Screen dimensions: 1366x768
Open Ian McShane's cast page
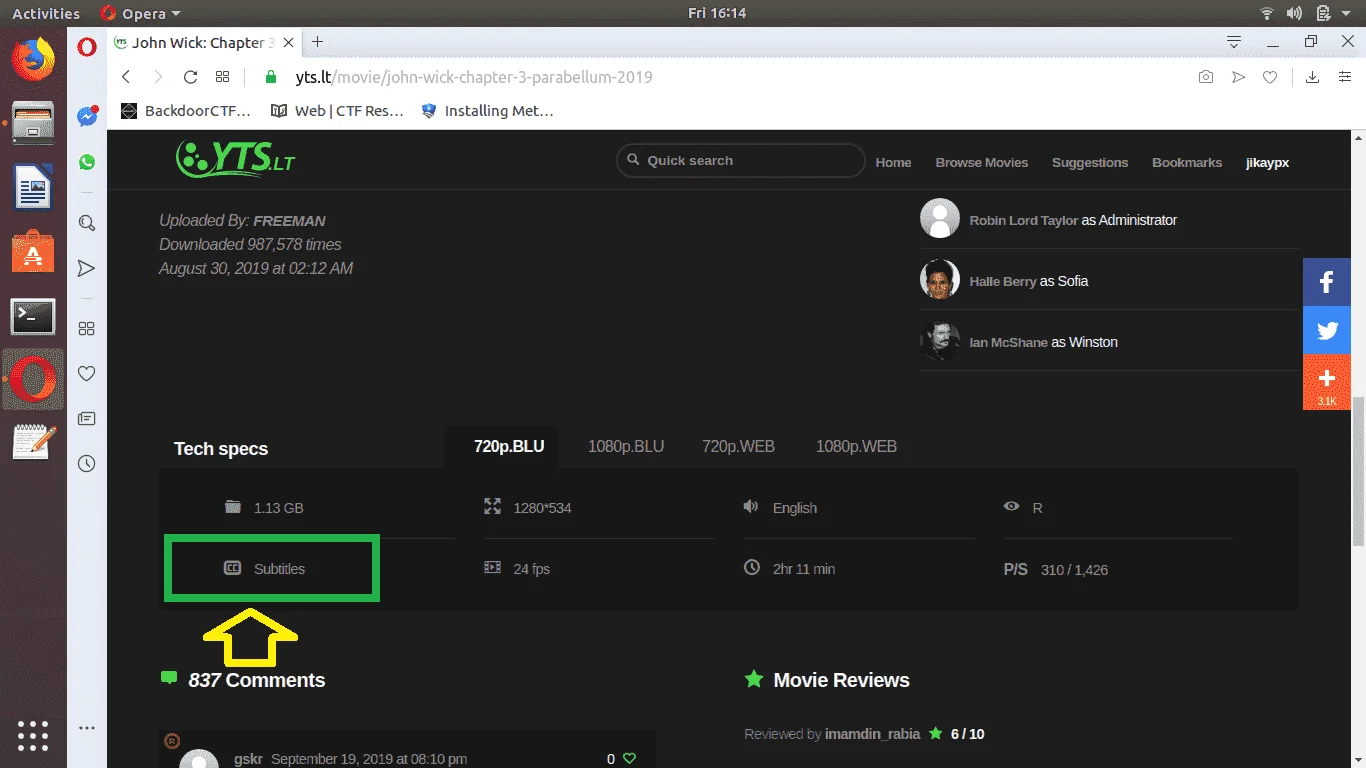(x=1008, y=342)
